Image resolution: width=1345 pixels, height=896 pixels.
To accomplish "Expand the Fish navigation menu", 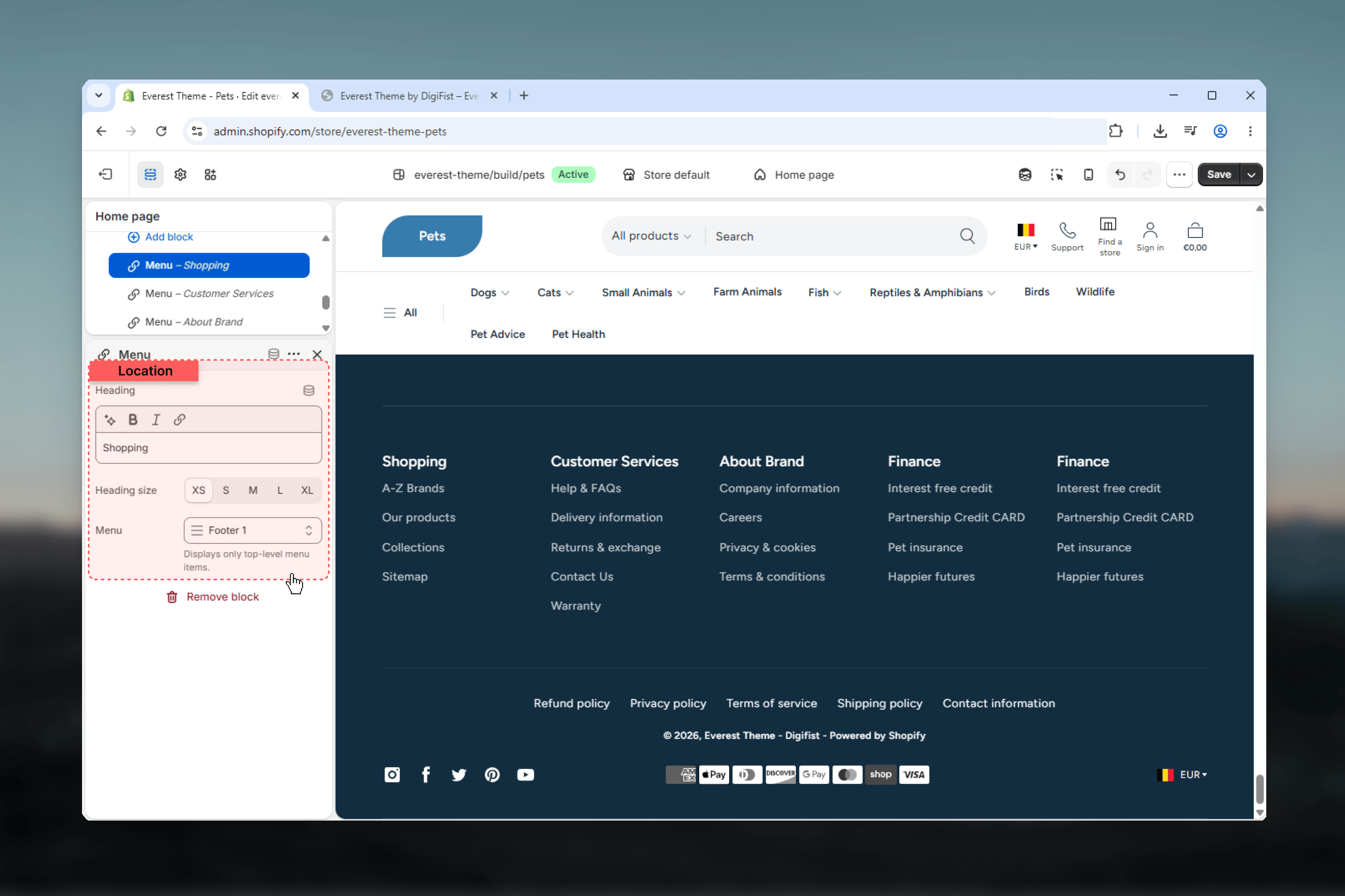I will [824, 292].
